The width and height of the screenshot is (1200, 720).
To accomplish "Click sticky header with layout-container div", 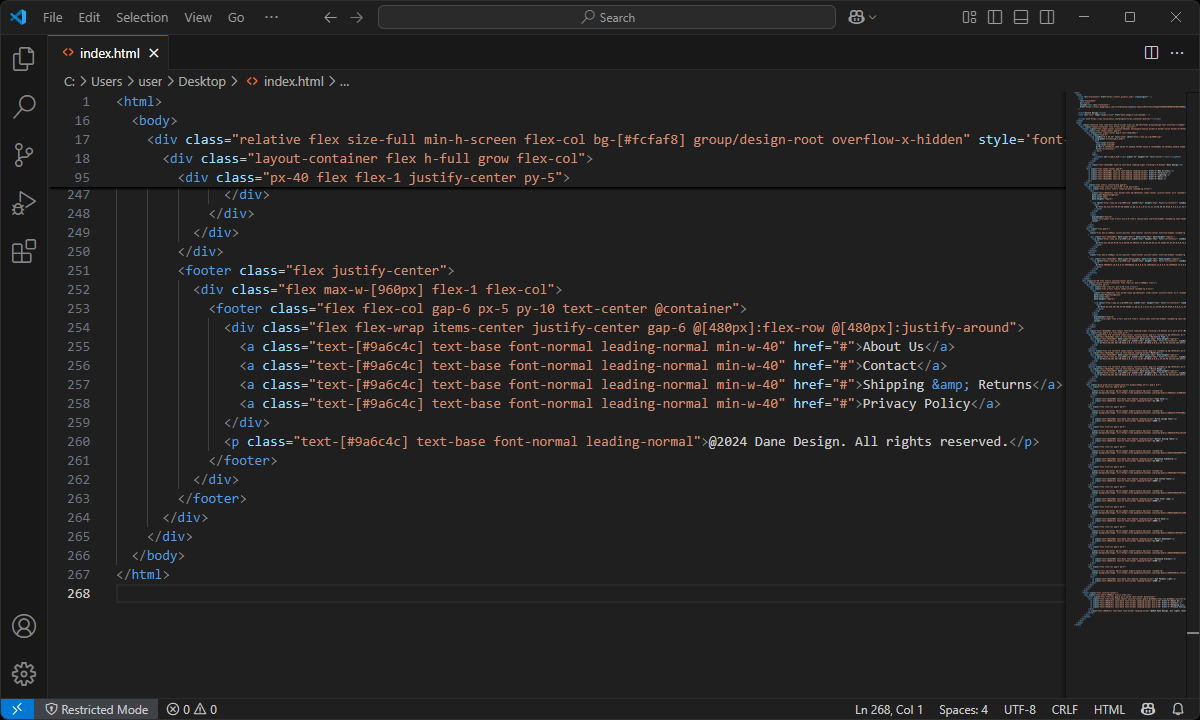I will click(378, 158).
